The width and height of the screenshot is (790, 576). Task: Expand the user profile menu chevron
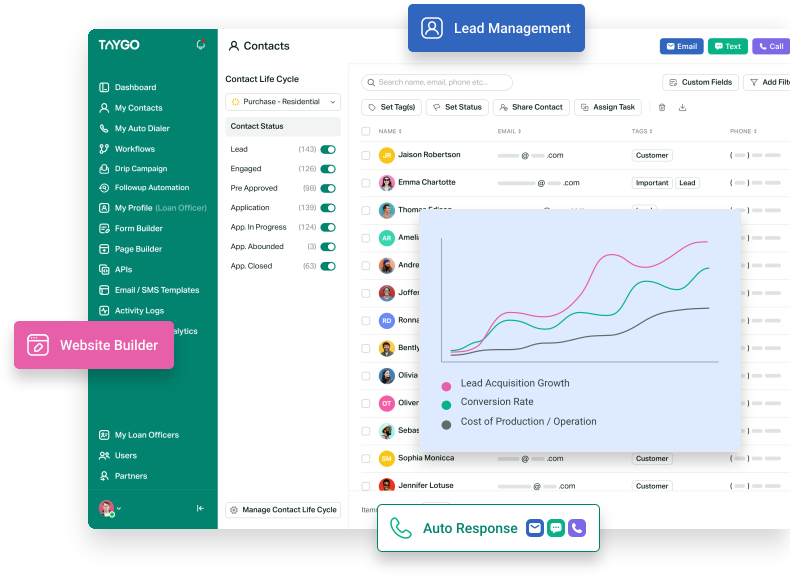click(119, 509)
